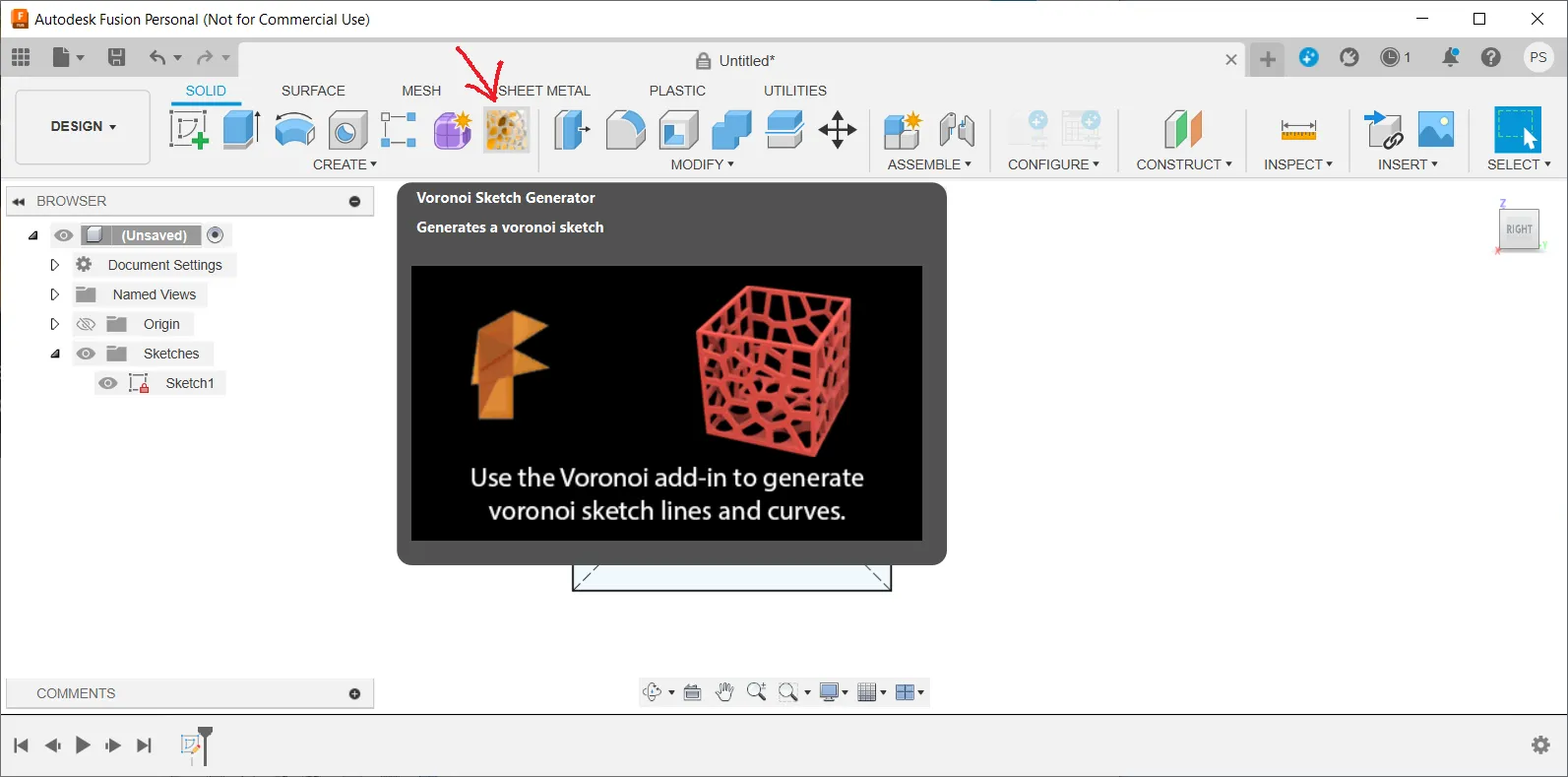Click the RIGHT face of the ViewCube
Viewport: 1568px width, 777px height.
click(x=1519, y=229)
